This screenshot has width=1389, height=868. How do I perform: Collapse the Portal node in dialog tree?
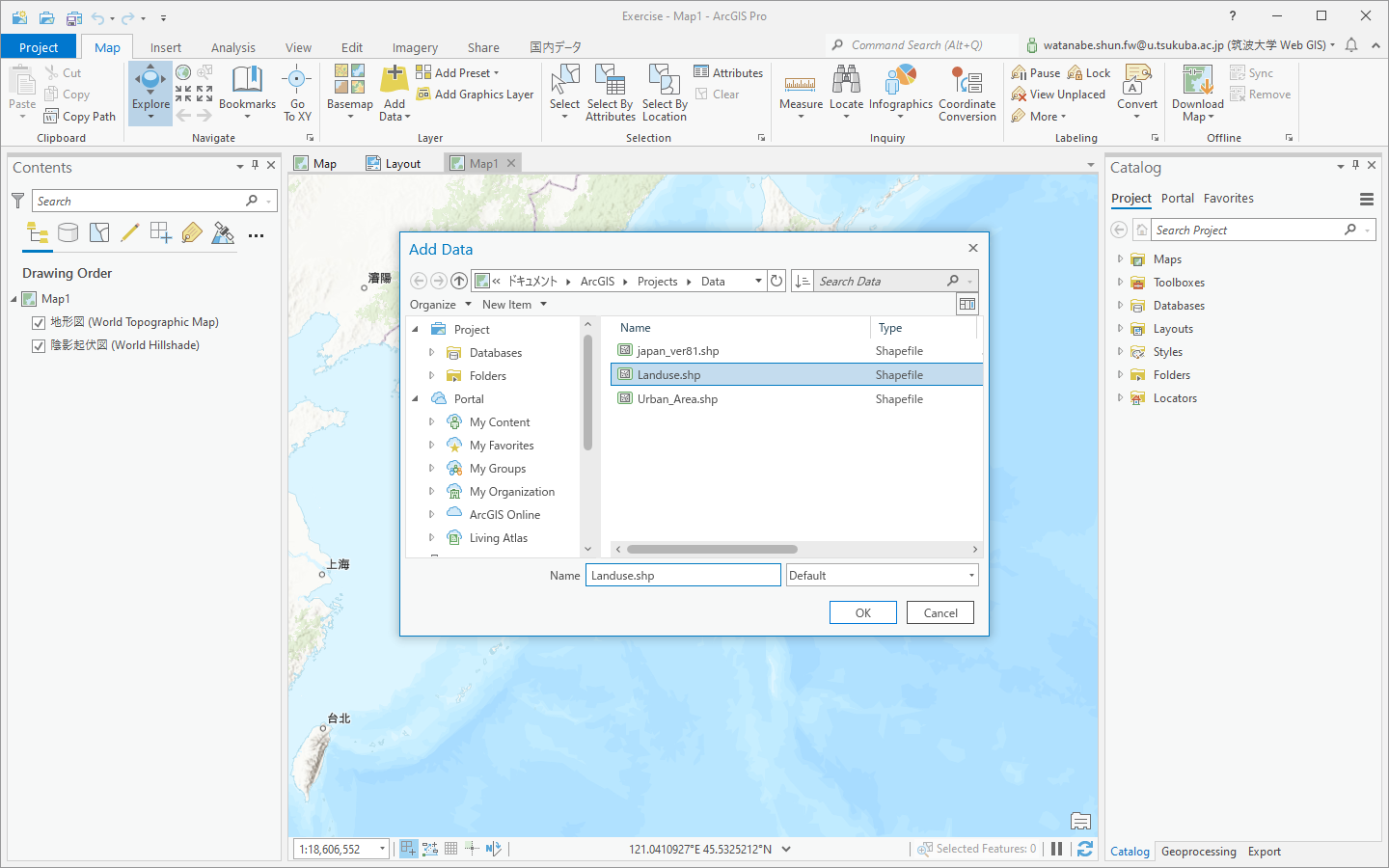pyautogui.click(x=416, y=399)
